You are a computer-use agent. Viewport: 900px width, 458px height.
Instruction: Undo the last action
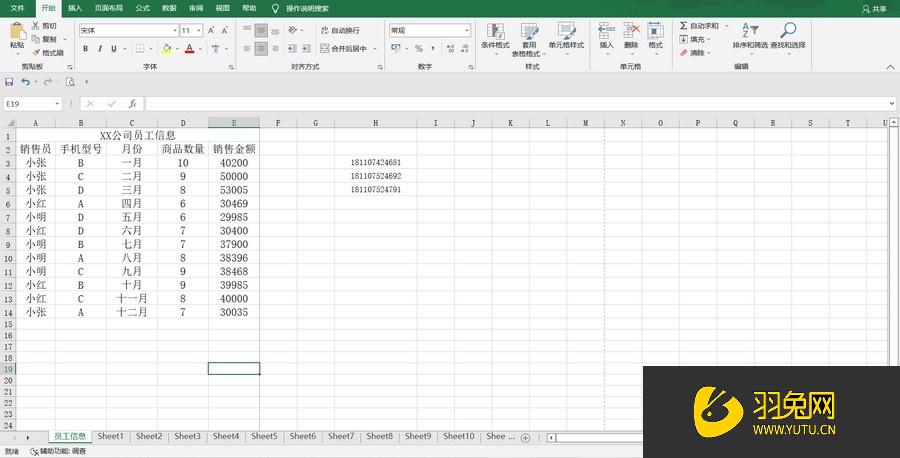(25, 82)
